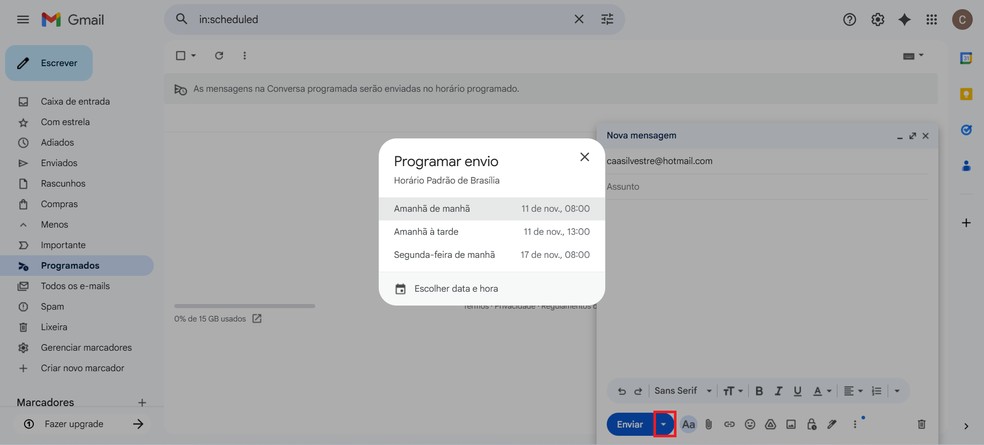Toggle formatting options Aa button
This screenshot has width=984, height=445.
[x=688, y=424]
